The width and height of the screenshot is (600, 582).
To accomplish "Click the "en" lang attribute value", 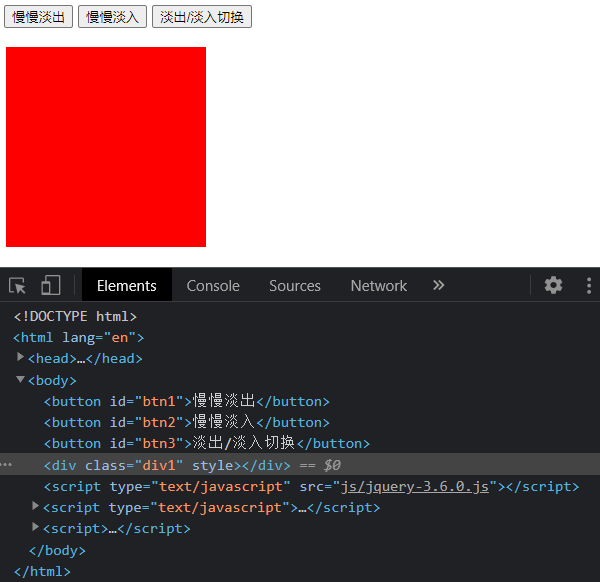I will [x=120, y=337].
